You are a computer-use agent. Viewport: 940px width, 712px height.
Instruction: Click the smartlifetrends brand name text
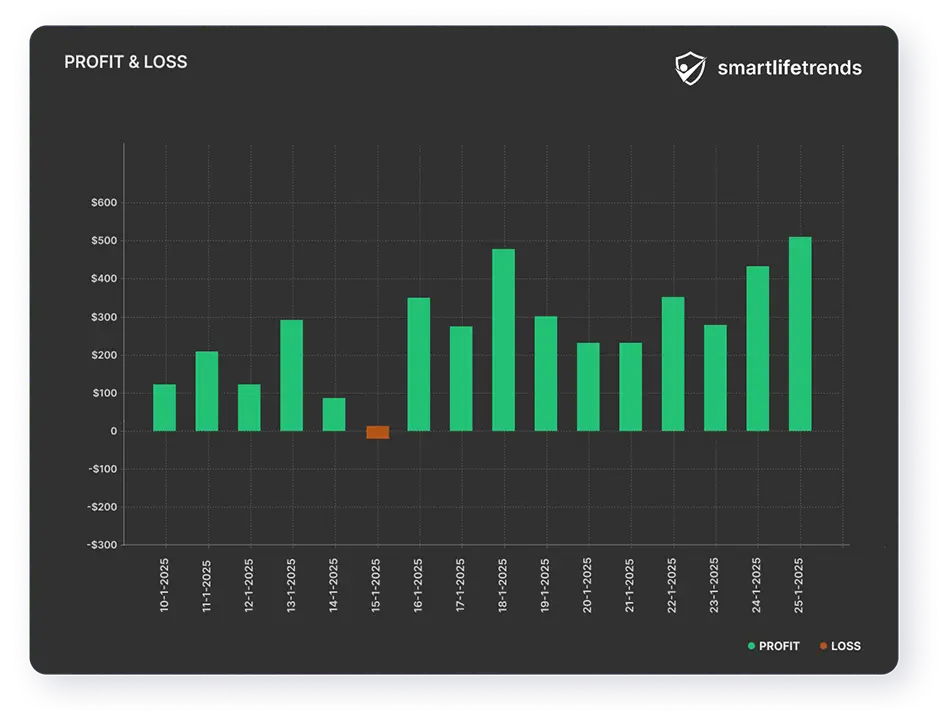coord(789,68)
